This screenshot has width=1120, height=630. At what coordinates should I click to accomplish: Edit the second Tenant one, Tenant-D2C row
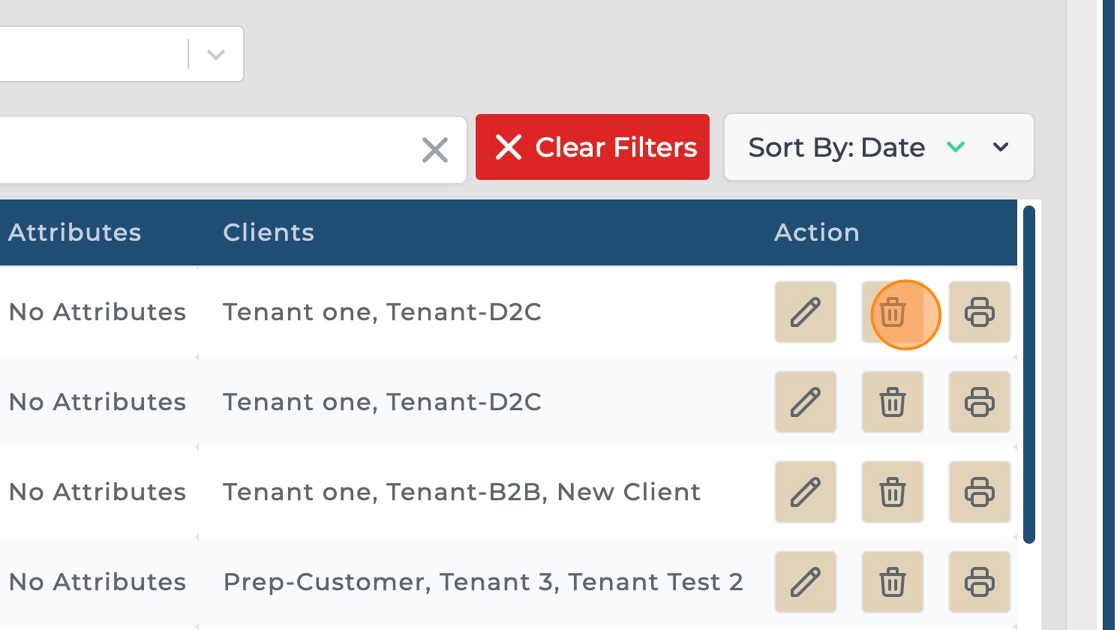(x=805, y=403)
